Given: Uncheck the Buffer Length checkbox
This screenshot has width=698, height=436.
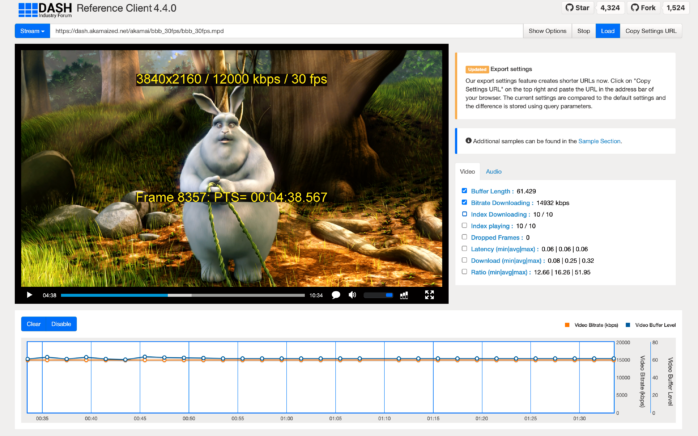Looking at the screenshot, I should [x=464, y=190].
